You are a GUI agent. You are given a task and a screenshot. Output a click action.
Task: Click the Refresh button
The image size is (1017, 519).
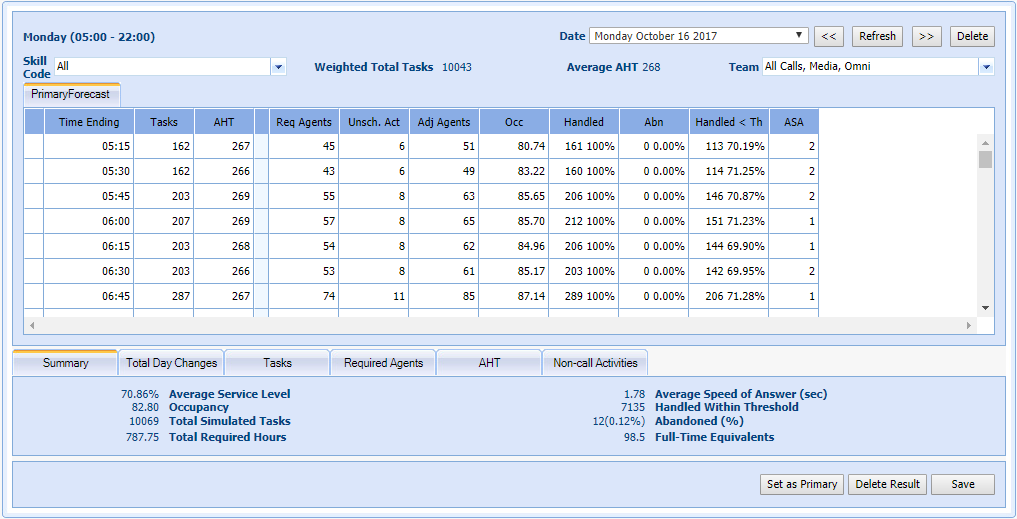tap(877, 36)
